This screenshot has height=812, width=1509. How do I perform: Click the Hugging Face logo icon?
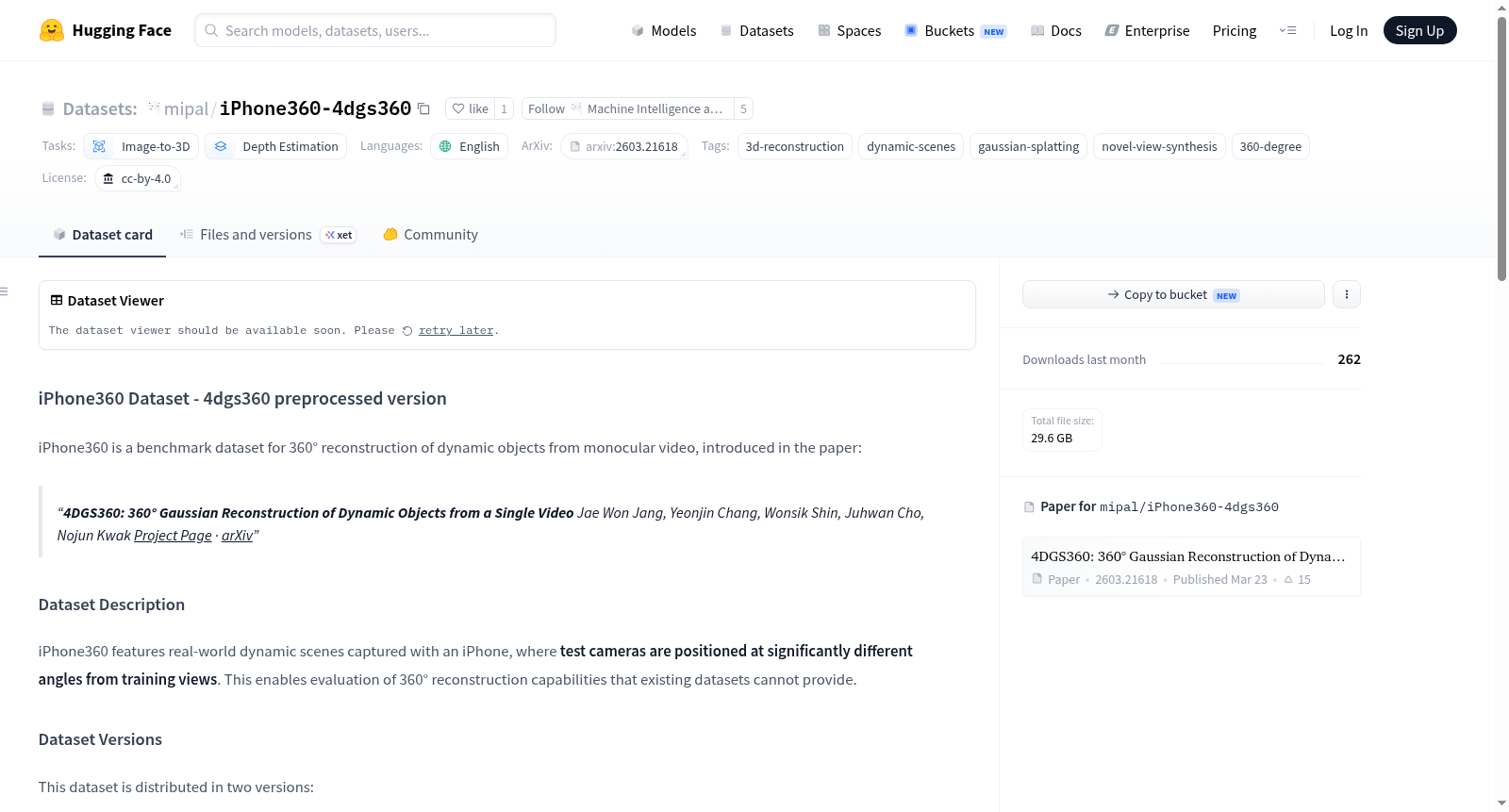tap(52, 30)
